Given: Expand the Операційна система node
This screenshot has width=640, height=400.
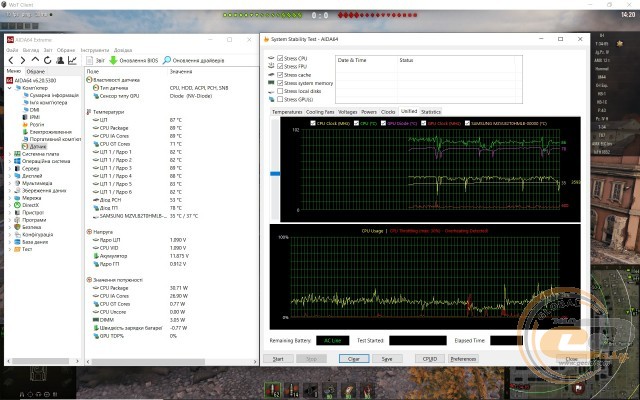Looking at the screenshot, I should (10, 161).
